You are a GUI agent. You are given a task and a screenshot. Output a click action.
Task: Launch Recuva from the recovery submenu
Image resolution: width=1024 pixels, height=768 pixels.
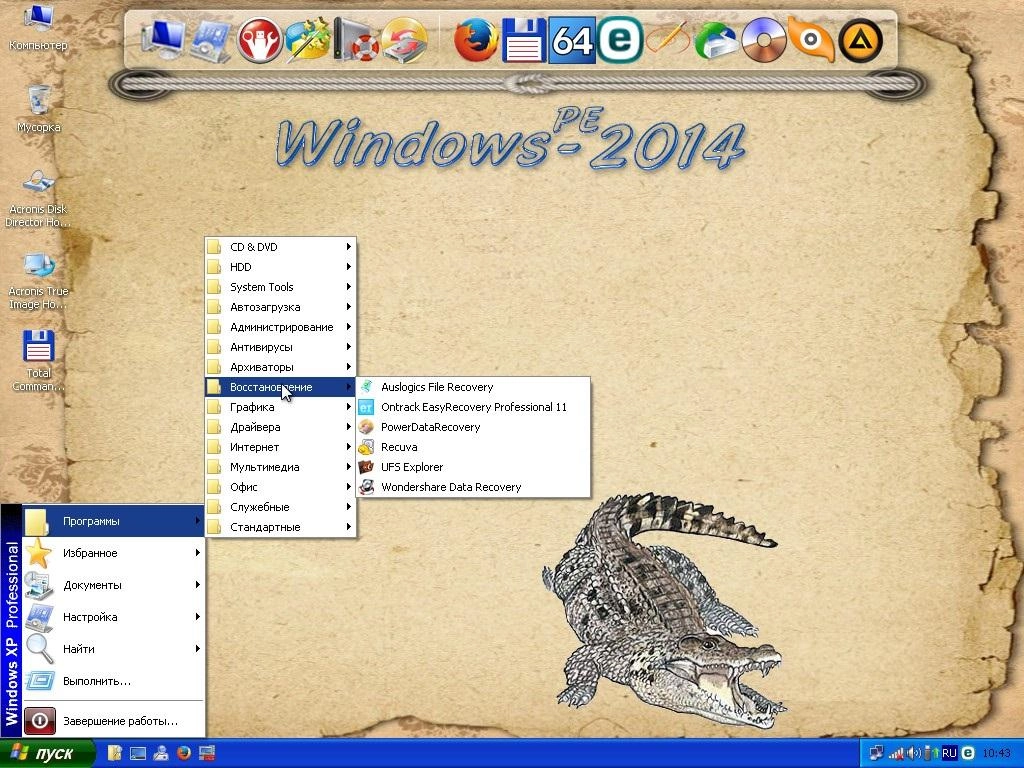click(x=473, y=447)
